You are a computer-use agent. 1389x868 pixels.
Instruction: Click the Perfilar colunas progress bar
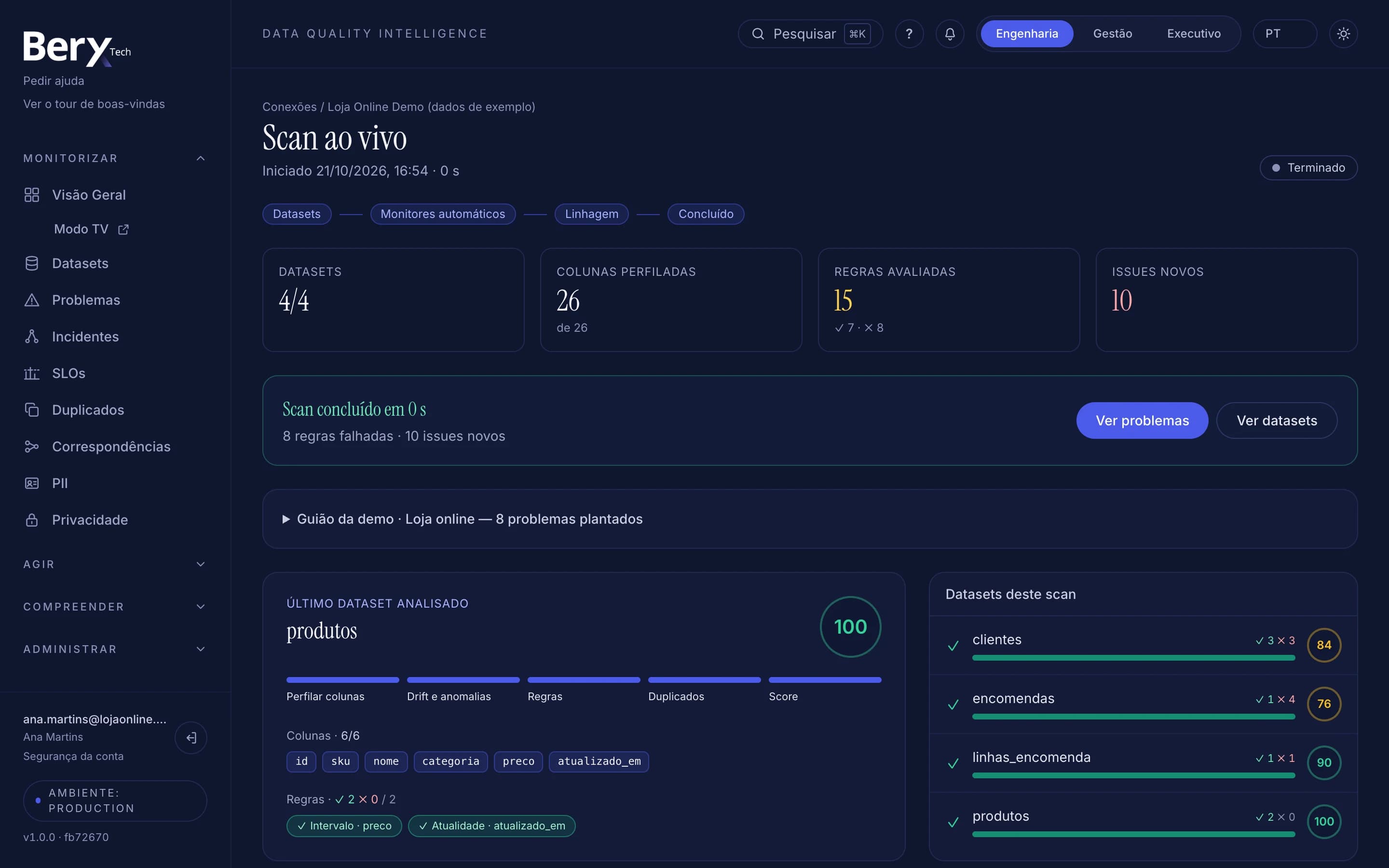(x=342, y=680)
